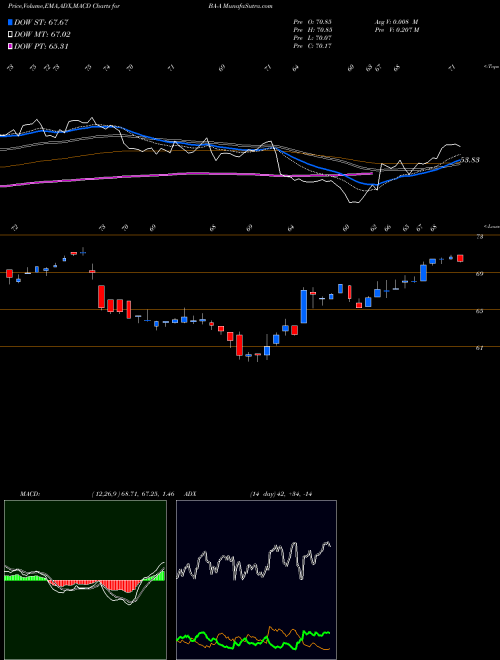
Task: Click ADX (14 day) 42, +34, -14 text
Action: pyautogui.click(x=281, y=494)
